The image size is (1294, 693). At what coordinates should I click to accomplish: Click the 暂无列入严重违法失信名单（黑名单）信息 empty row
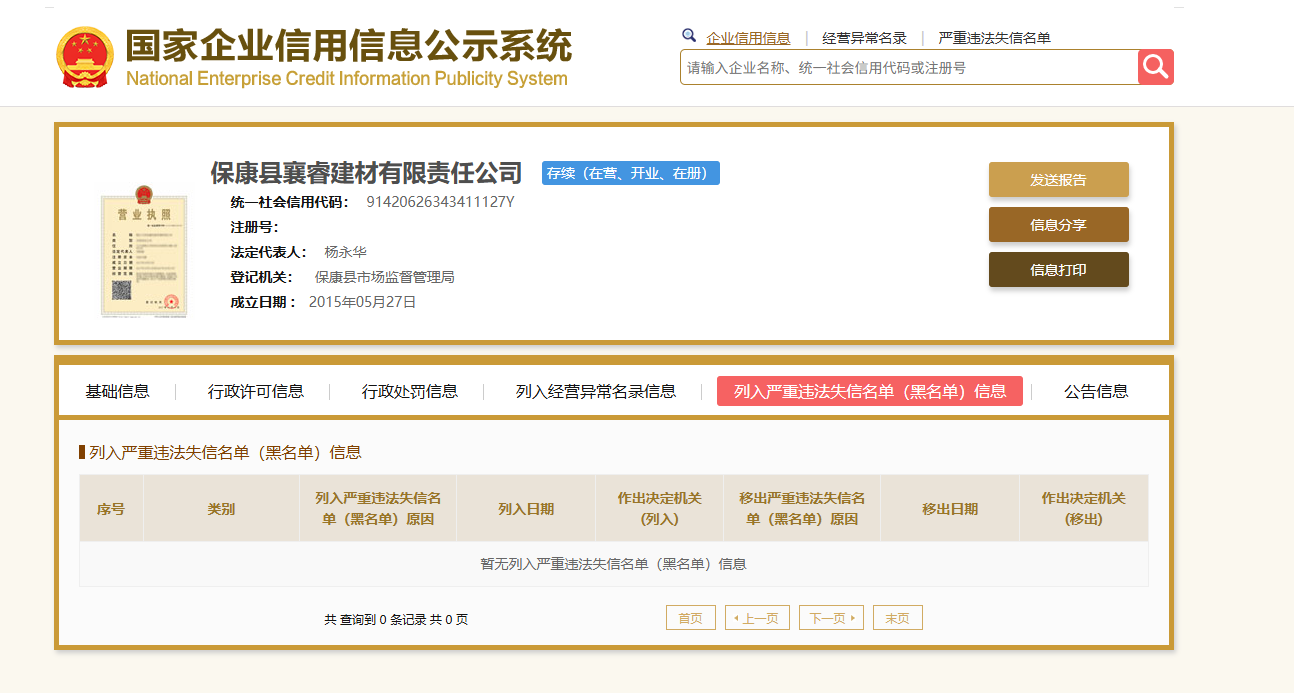click(x=614, y=564)
